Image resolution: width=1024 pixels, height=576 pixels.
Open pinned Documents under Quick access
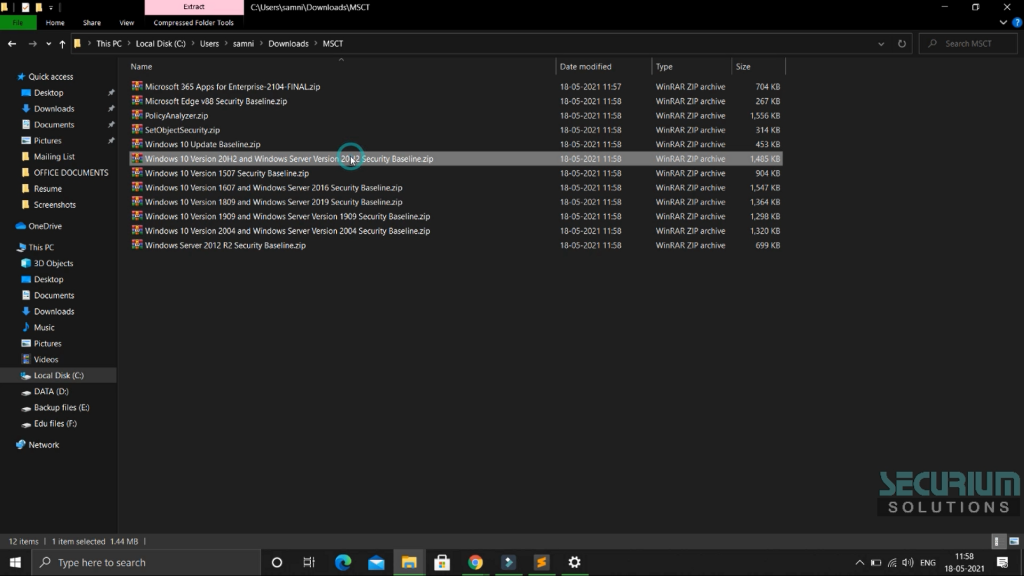[54, 125]
